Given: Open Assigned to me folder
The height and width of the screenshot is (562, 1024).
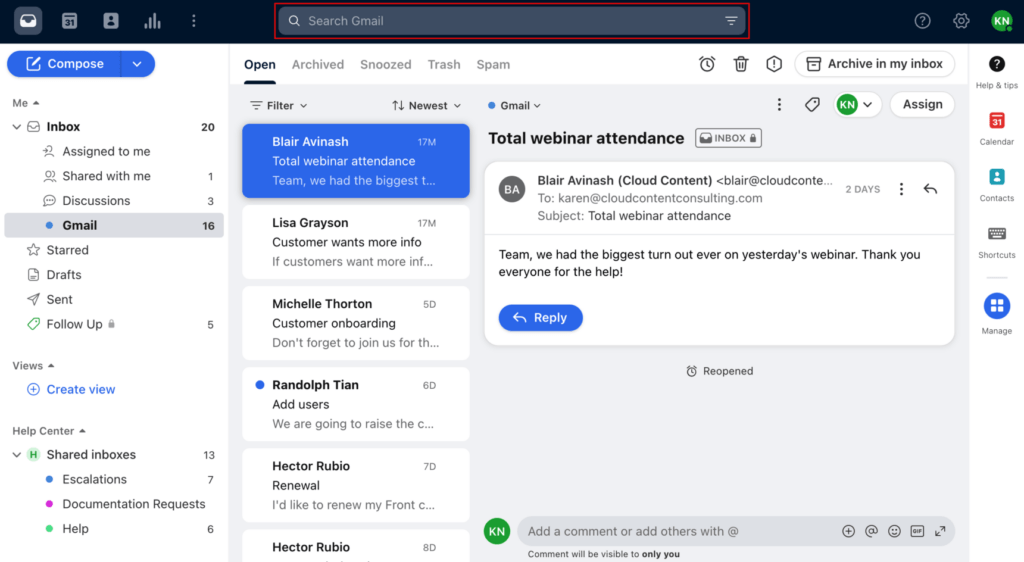Looking at the screenshot, I should pos(106,151).
